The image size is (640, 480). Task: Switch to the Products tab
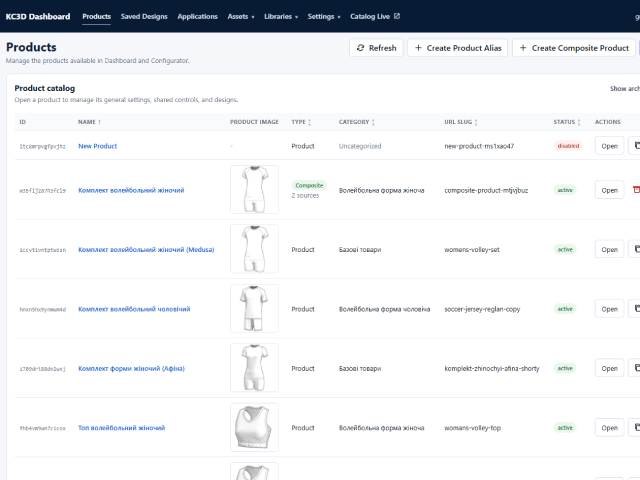pyautogui.click(x=96, y=17)
